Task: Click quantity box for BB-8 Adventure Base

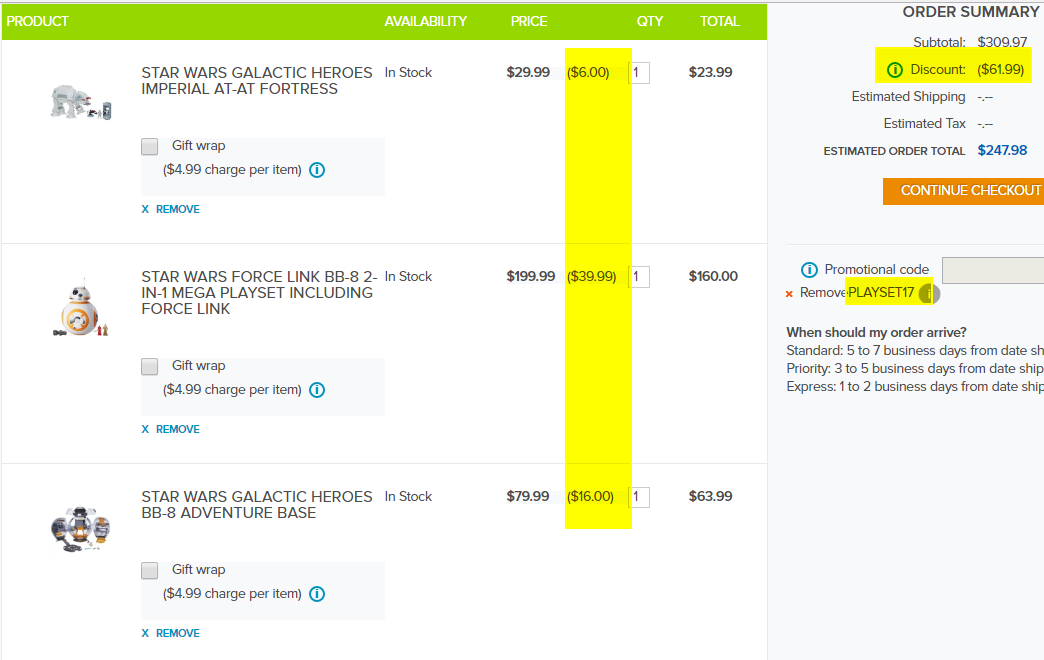Action: (640, 497)
